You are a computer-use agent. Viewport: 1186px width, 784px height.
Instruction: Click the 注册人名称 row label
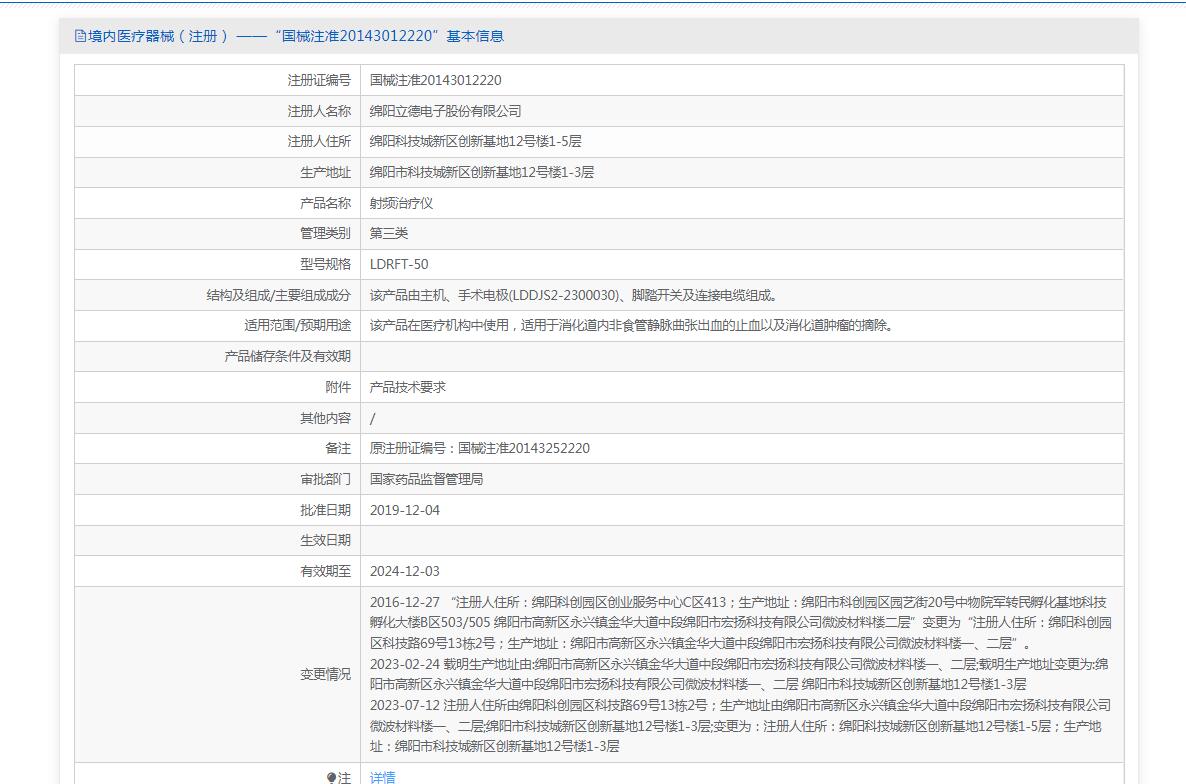click(318, 111)
